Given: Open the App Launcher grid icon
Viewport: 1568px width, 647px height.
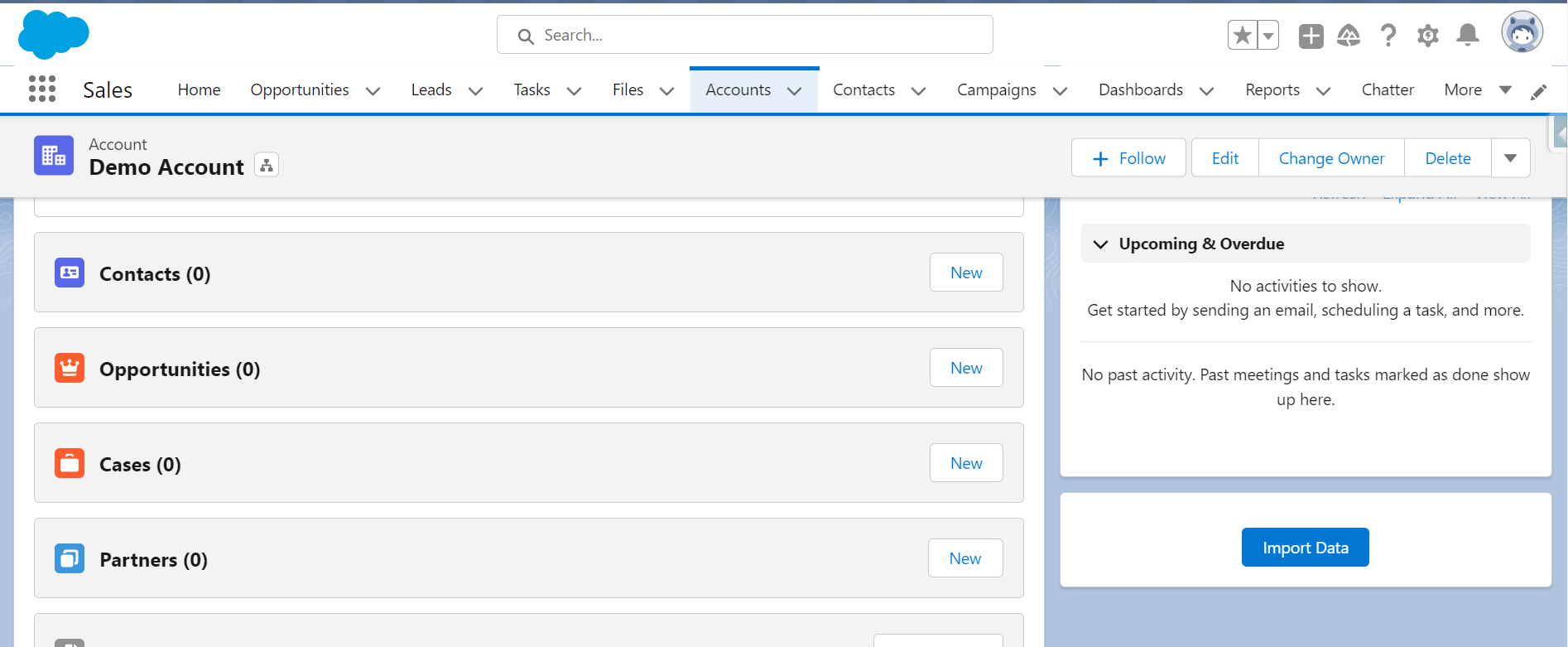Looking at the screenshot, I should click(42, 89).
